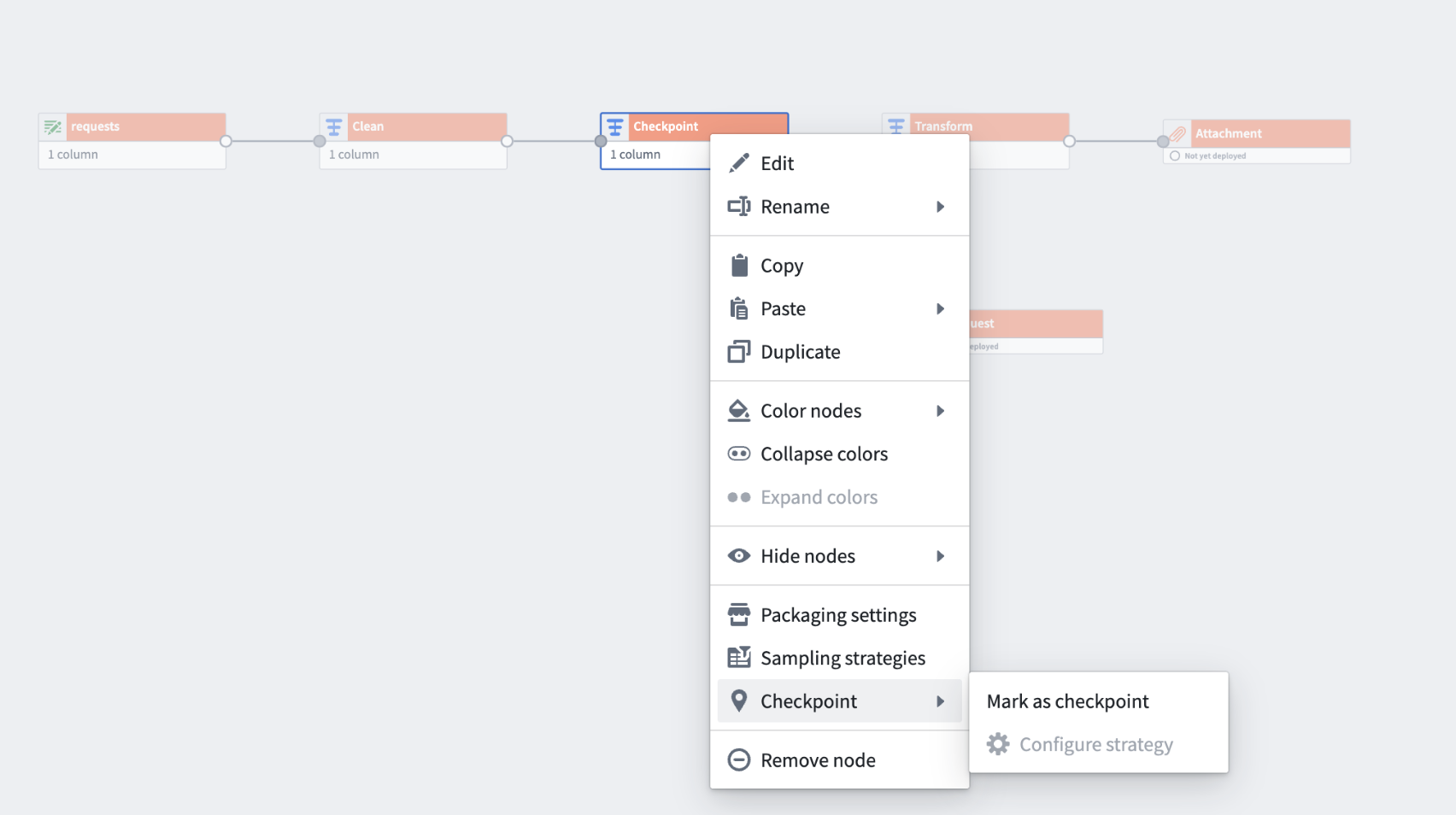
Task: Click the Attachment node paperclip icon
Action: 1177,134
